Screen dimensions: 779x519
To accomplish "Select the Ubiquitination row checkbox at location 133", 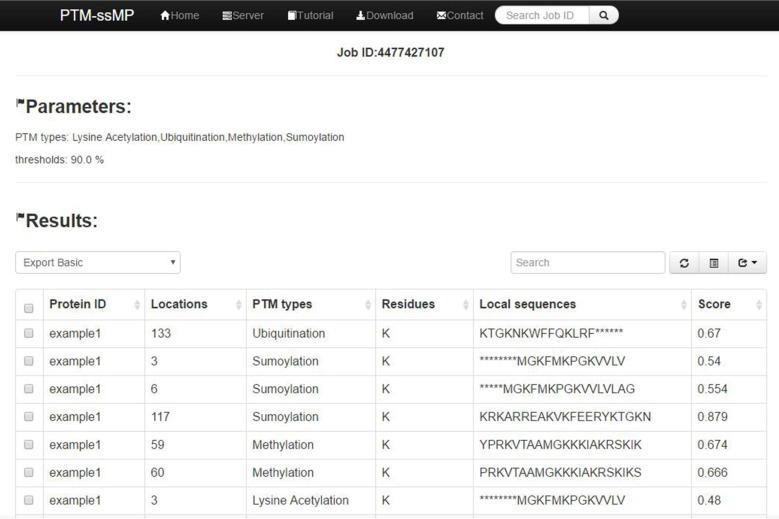I will click(x=29, y=334).
